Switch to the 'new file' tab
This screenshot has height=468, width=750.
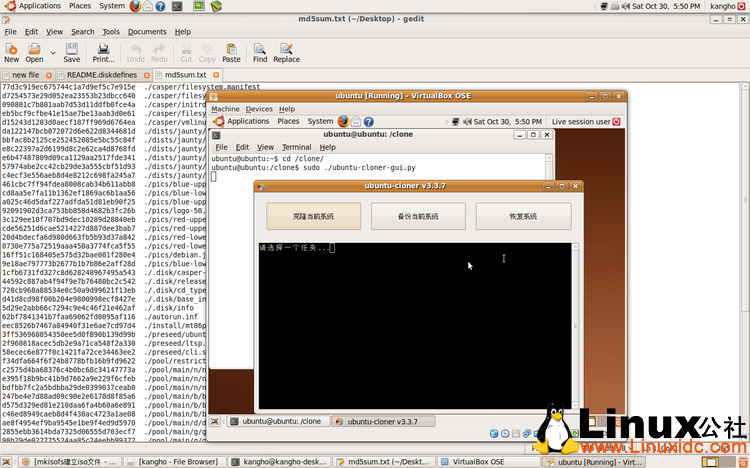(x=26, y=75)
